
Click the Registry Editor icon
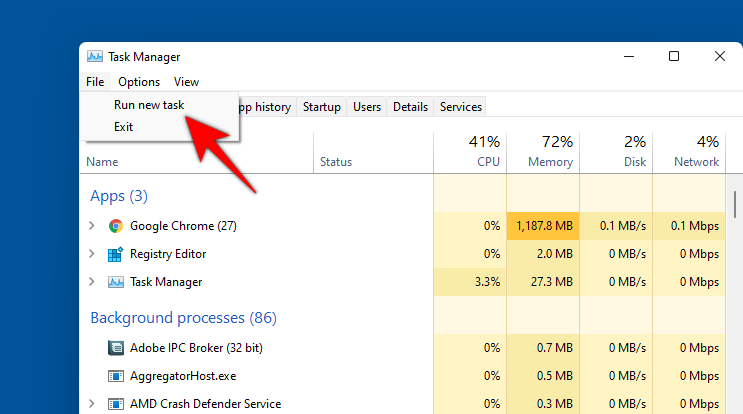coord(116,254)
